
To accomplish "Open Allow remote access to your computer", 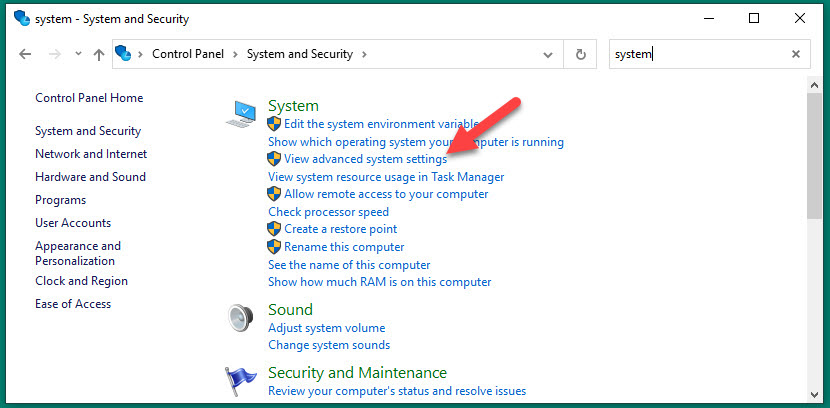I will tap(386, 194).
